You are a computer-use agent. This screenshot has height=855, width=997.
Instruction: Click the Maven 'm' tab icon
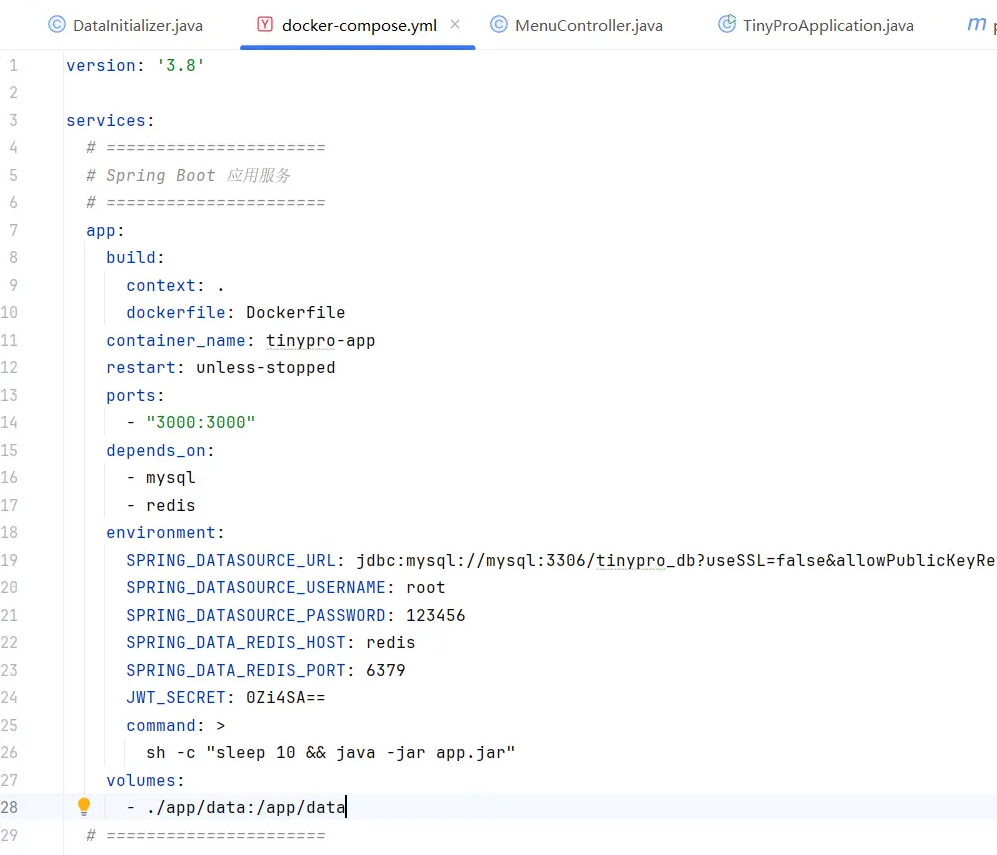975,24
